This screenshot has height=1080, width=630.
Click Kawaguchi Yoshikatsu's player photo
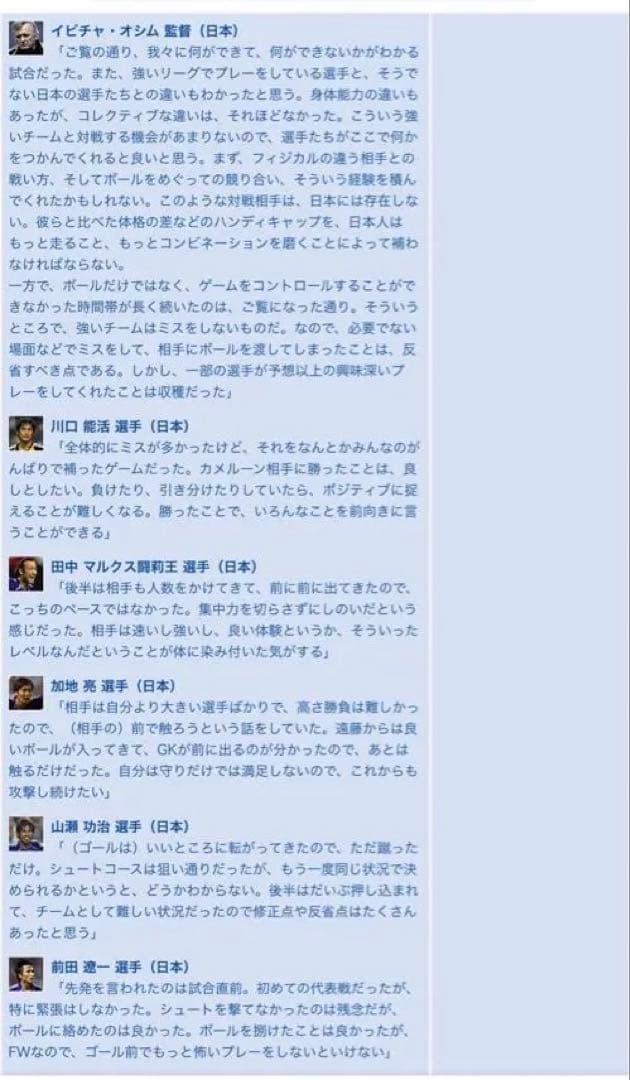[26, 434]
